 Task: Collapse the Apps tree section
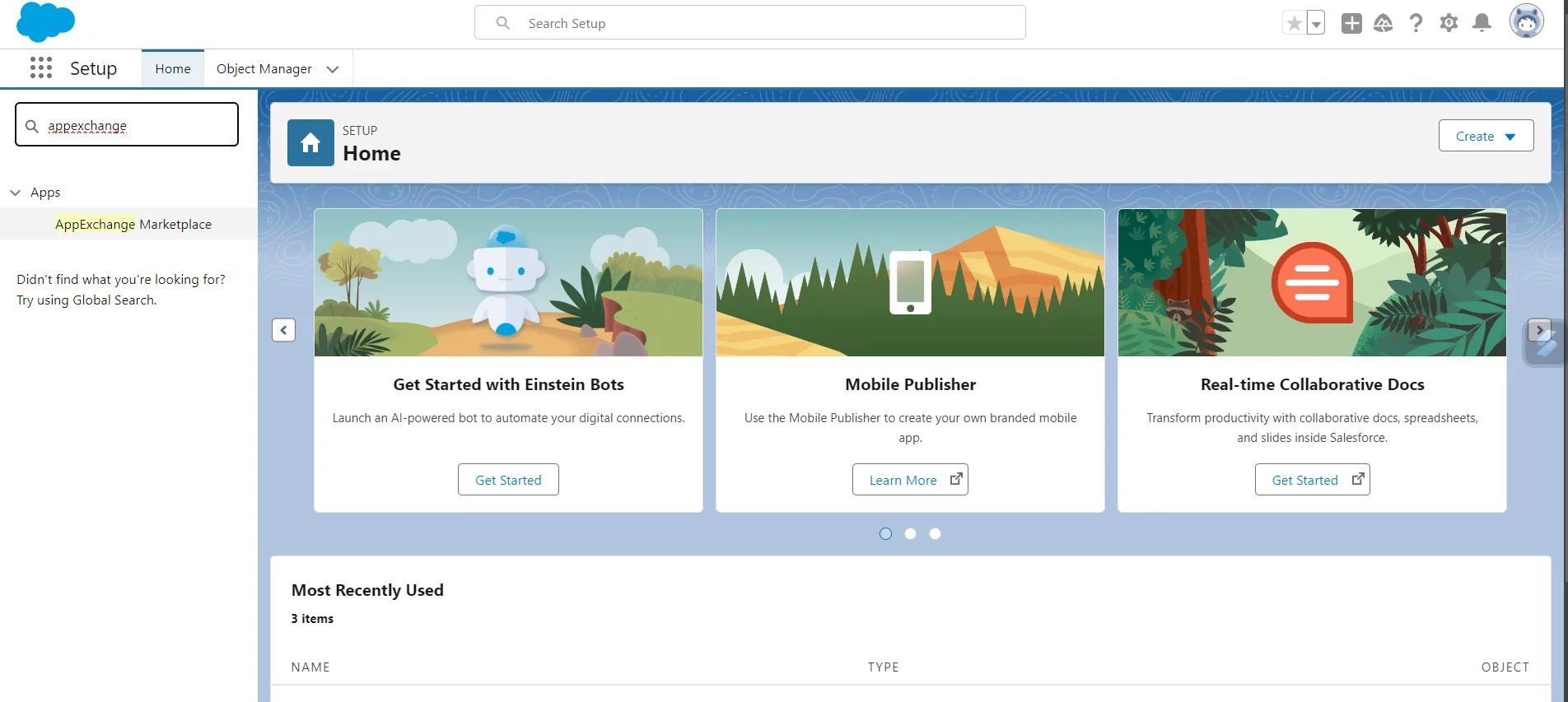point(15,193)
